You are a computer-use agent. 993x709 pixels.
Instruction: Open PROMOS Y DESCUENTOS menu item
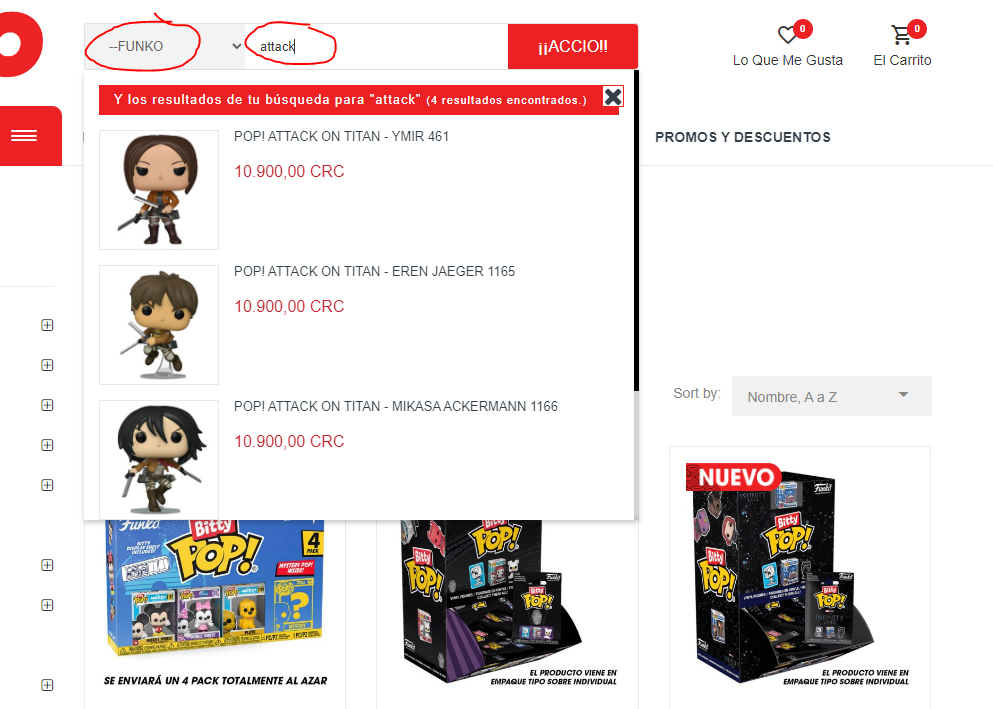pos(743,137)
